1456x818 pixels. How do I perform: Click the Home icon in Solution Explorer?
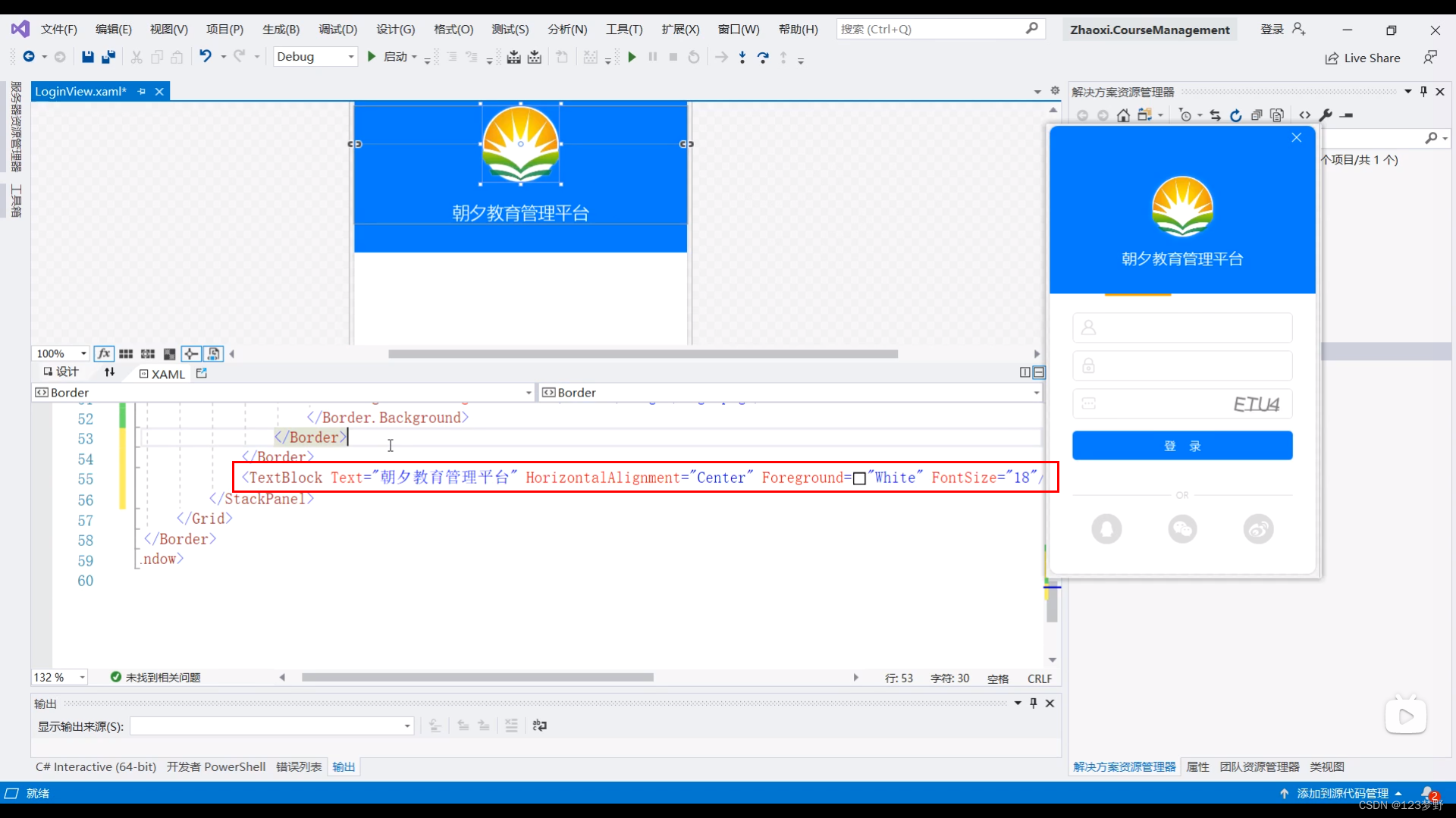tap(1123, 115)
